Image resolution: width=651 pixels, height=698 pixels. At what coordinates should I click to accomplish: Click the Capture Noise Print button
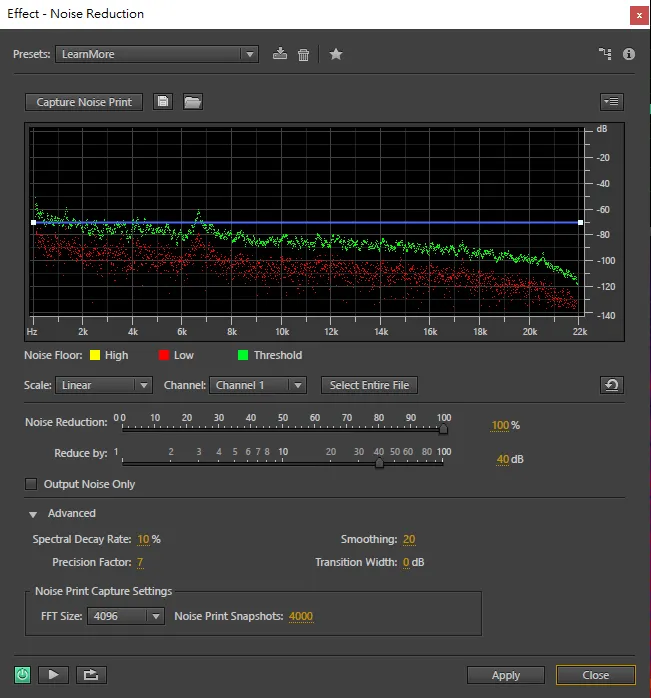(84, 102)
